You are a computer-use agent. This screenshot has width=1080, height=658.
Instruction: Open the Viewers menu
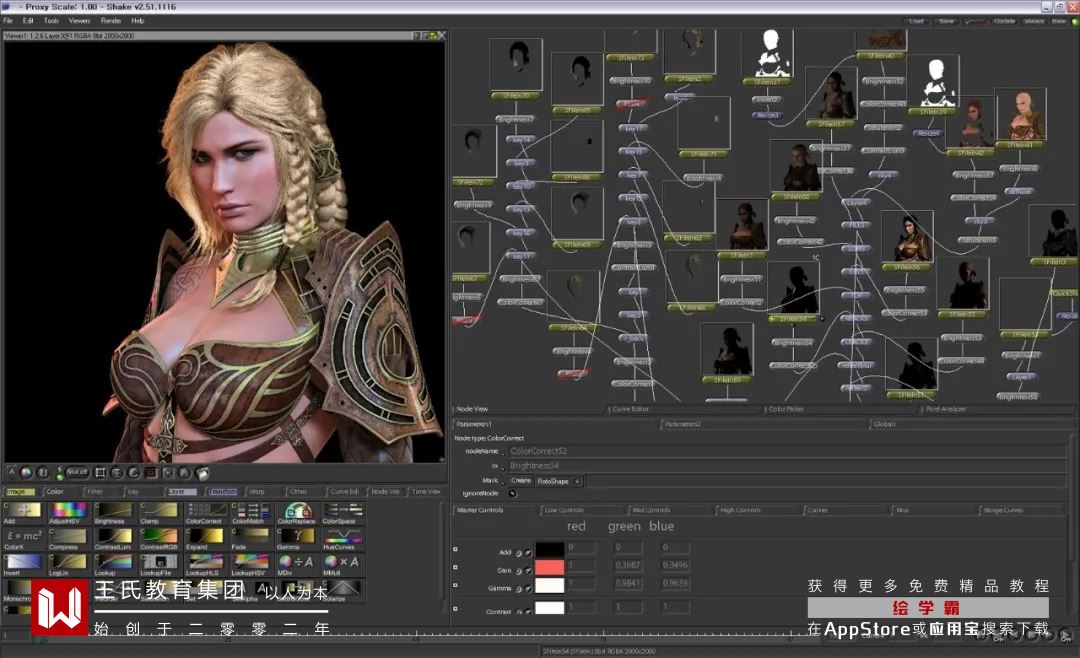(x=79, y=21)
